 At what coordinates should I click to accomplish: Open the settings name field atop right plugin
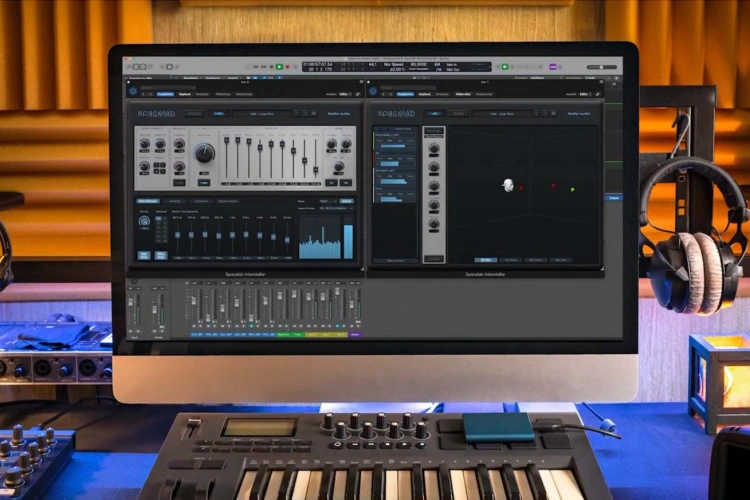(x=408, y=88)
